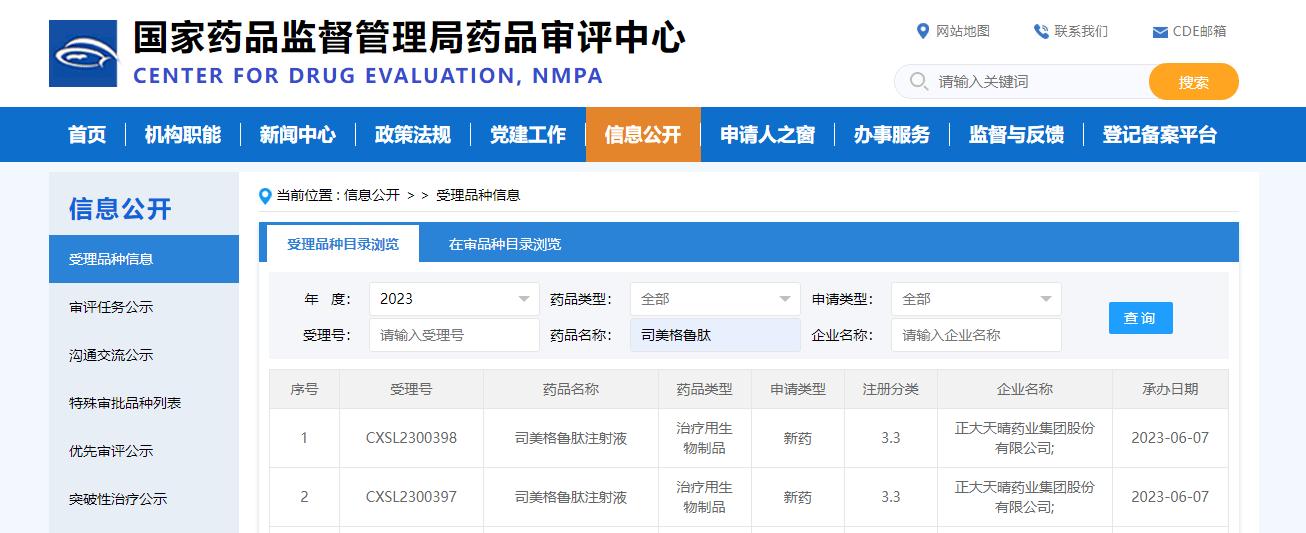Open 办事服务 menu
This screenshot has width=1306, height=533.
(x=892, y=135)
